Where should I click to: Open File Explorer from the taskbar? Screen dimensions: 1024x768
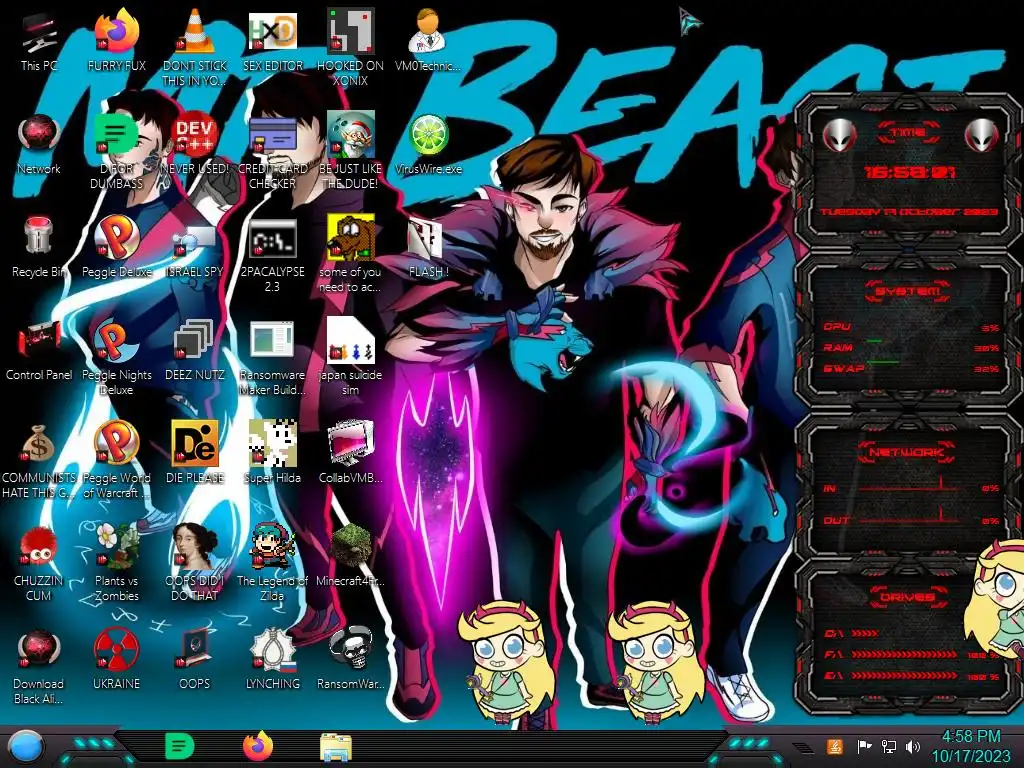click(x=336, y=746)
